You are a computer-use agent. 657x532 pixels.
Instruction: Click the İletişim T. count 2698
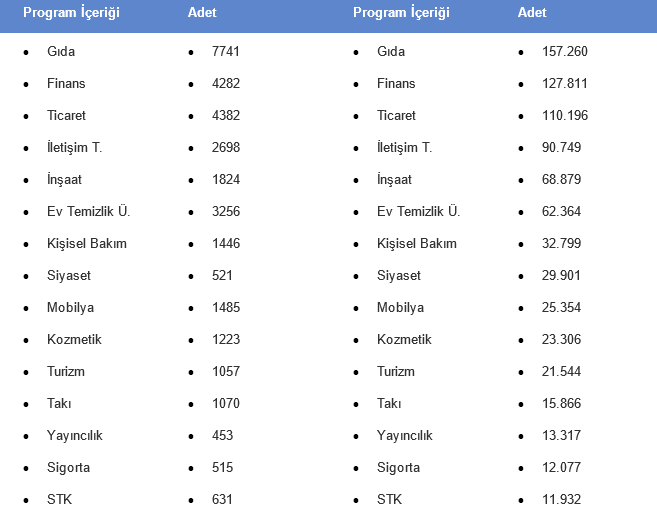click(x=226, y=147)
